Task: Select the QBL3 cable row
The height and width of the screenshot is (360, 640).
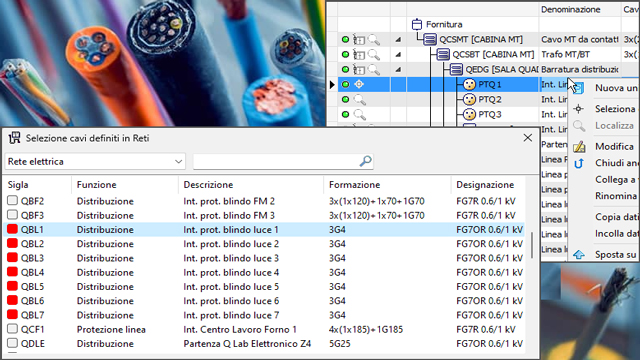Action: (264, 258)
